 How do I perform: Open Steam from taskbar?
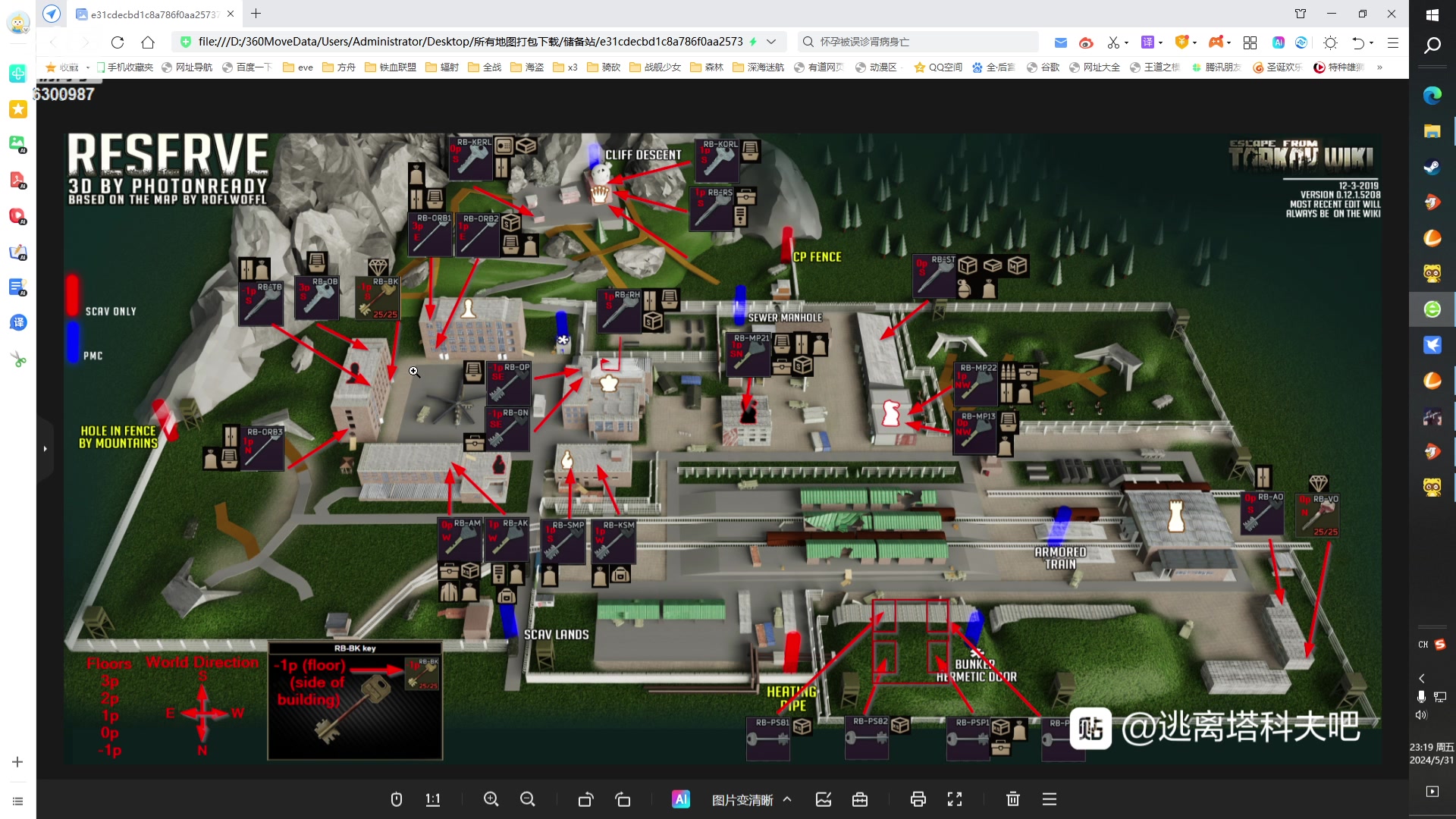tap(1432, 167)
